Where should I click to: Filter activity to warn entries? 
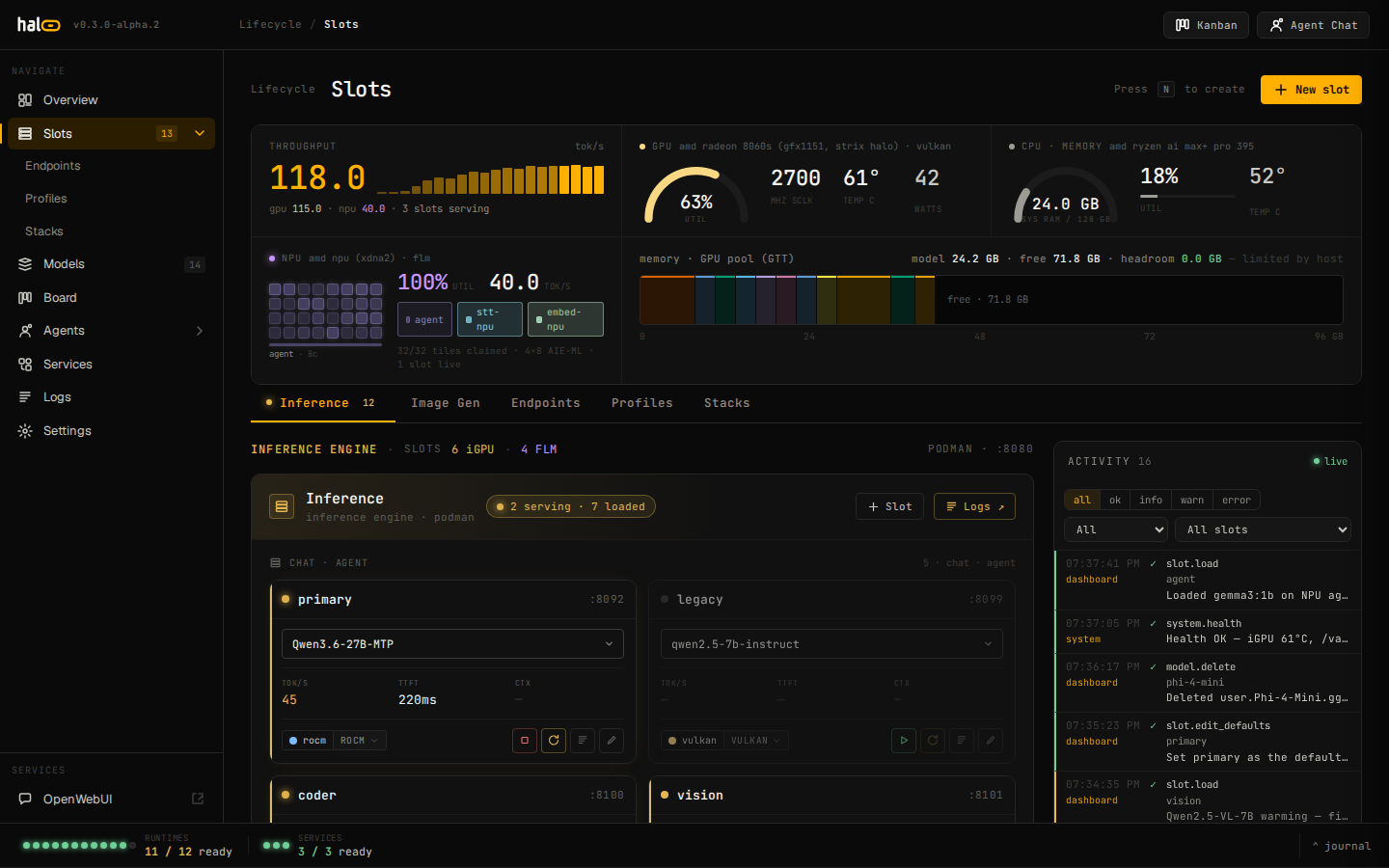coord(1192,501)
